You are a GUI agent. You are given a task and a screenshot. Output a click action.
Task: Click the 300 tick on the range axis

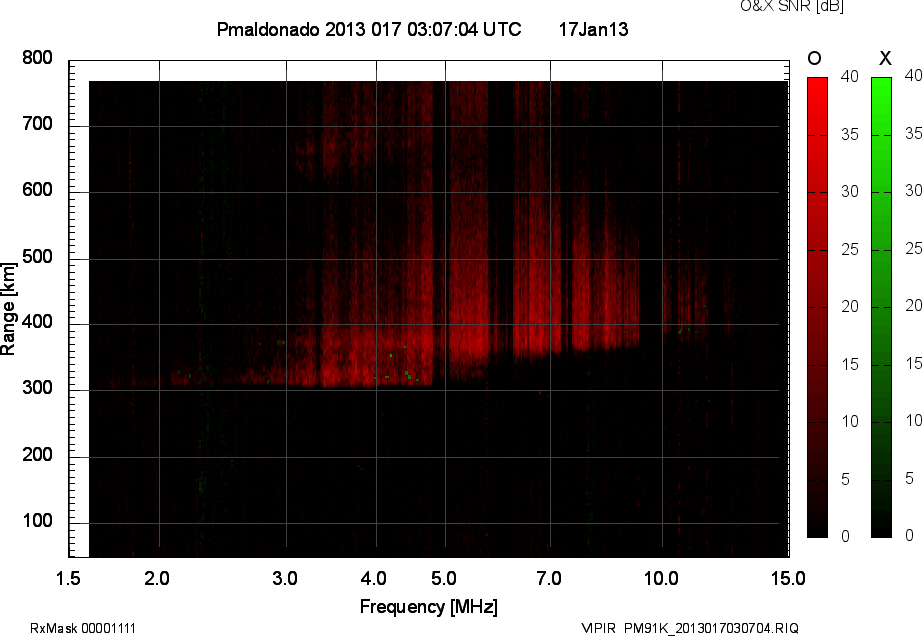(37, 388)
